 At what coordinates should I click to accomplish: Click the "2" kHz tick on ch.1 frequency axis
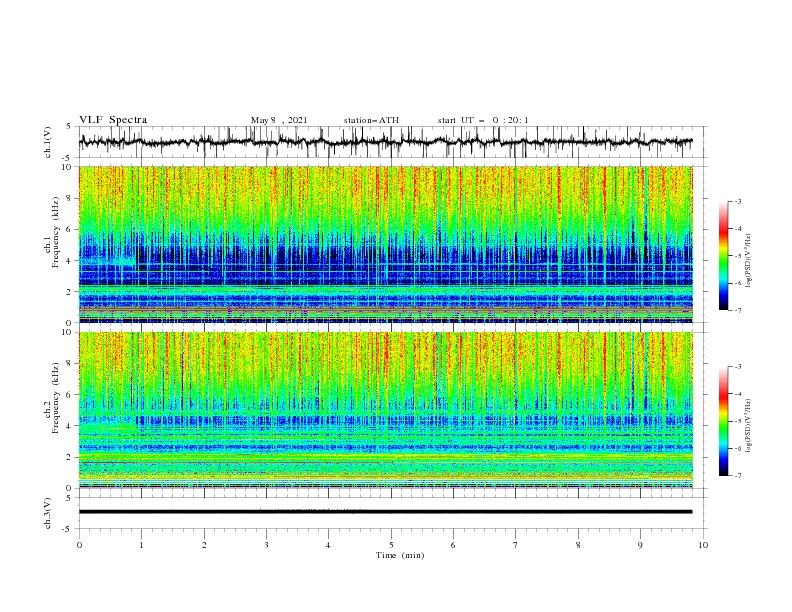click(70, 291)
